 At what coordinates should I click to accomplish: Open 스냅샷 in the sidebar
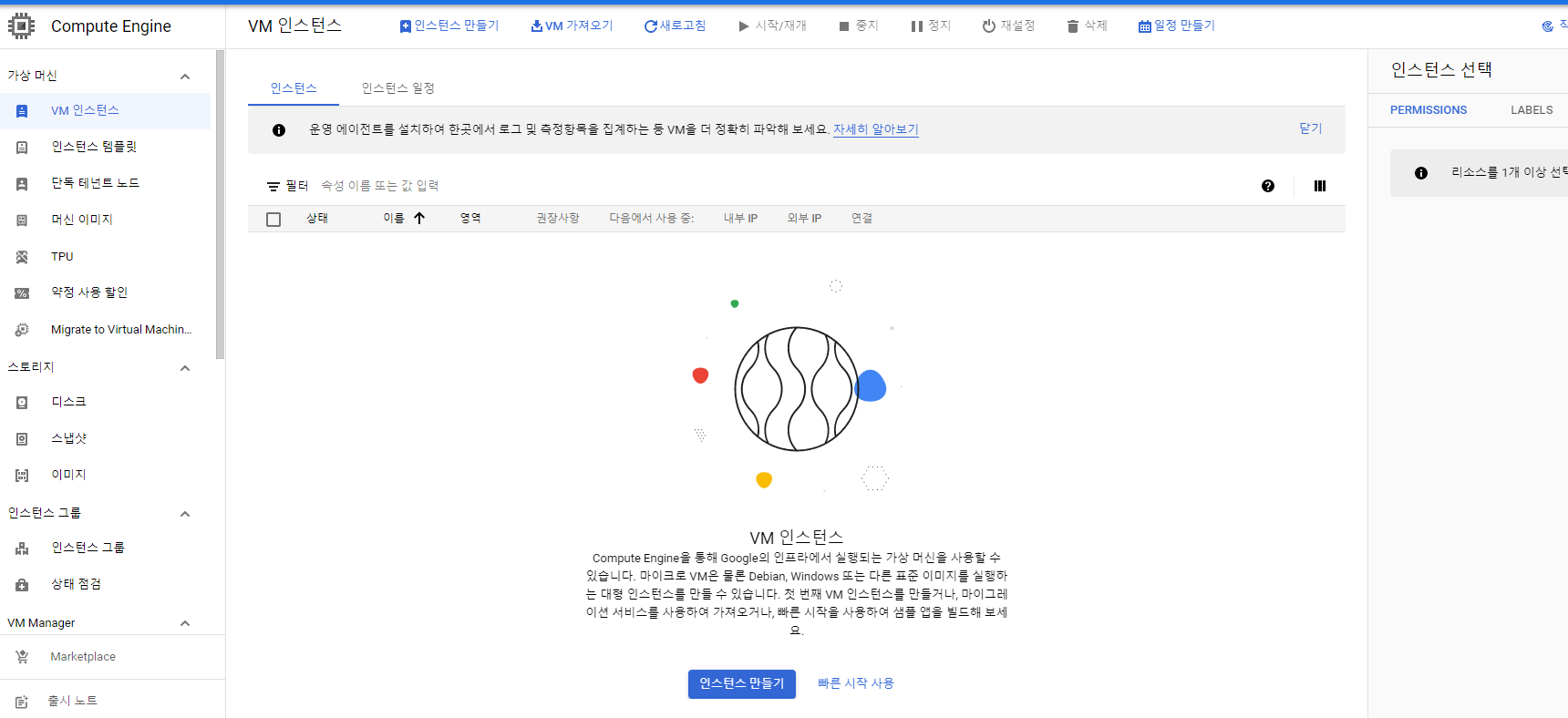[x=105, y=438]
